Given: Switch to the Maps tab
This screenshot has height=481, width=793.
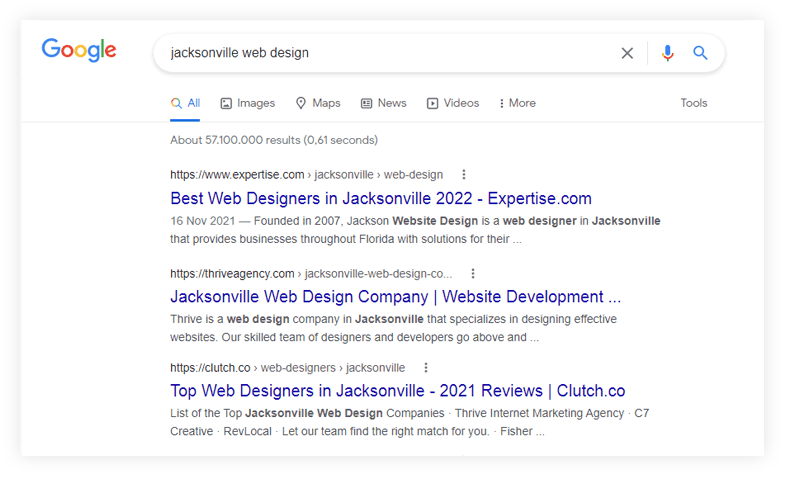Looking at the screenshot, I should point(318,103).
